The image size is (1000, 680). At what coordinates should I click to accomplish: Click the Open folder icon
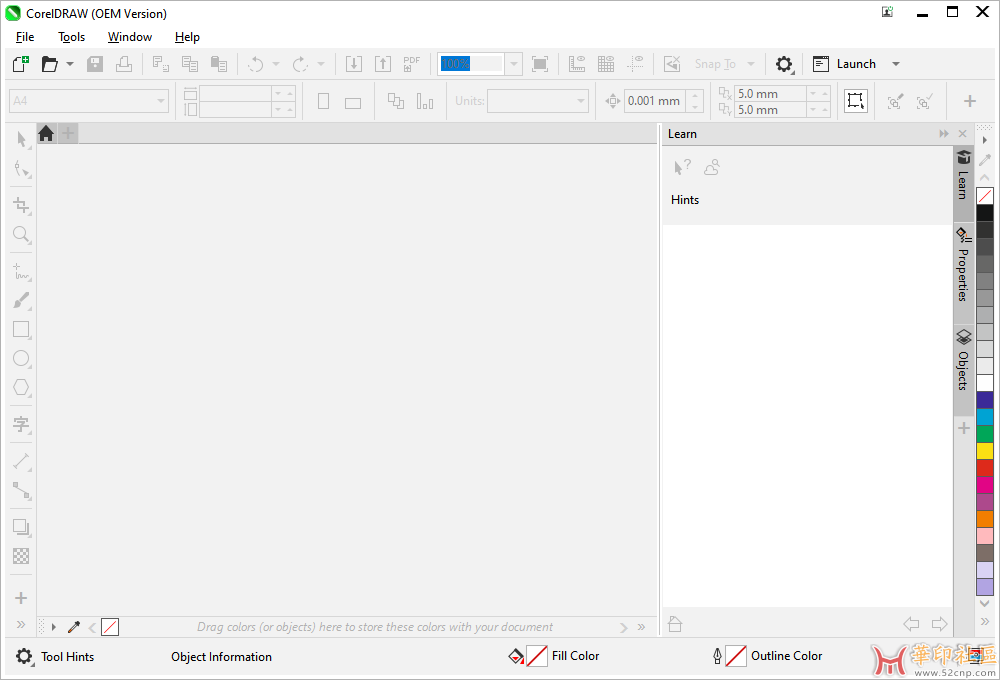click(x=50, y=64)
